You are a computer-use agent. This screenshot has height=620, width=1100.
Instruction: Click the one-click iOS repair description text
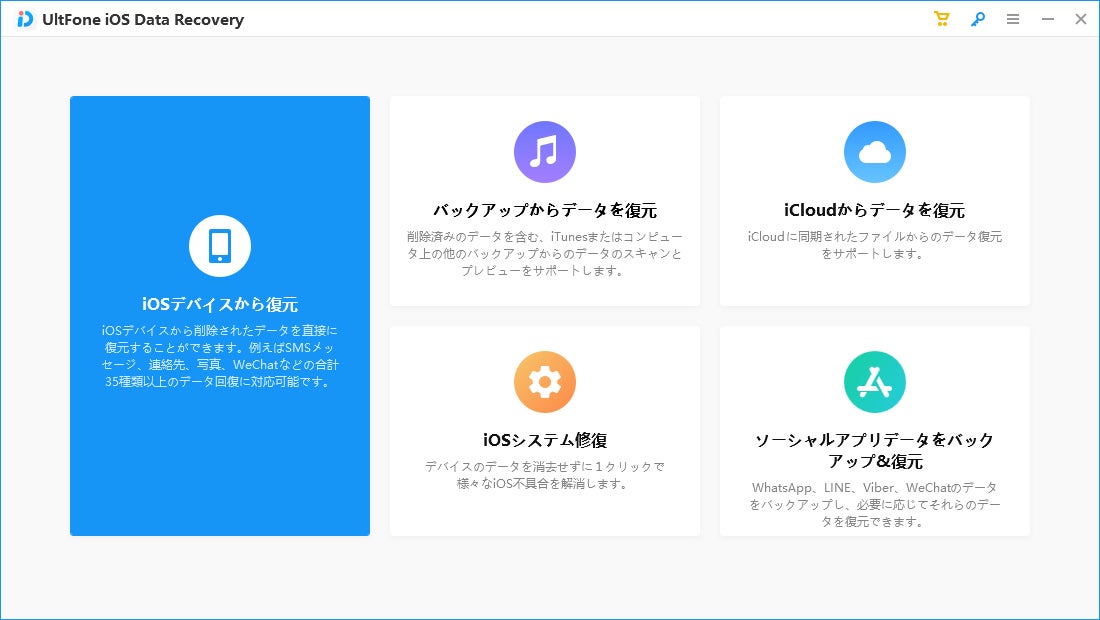544,476
